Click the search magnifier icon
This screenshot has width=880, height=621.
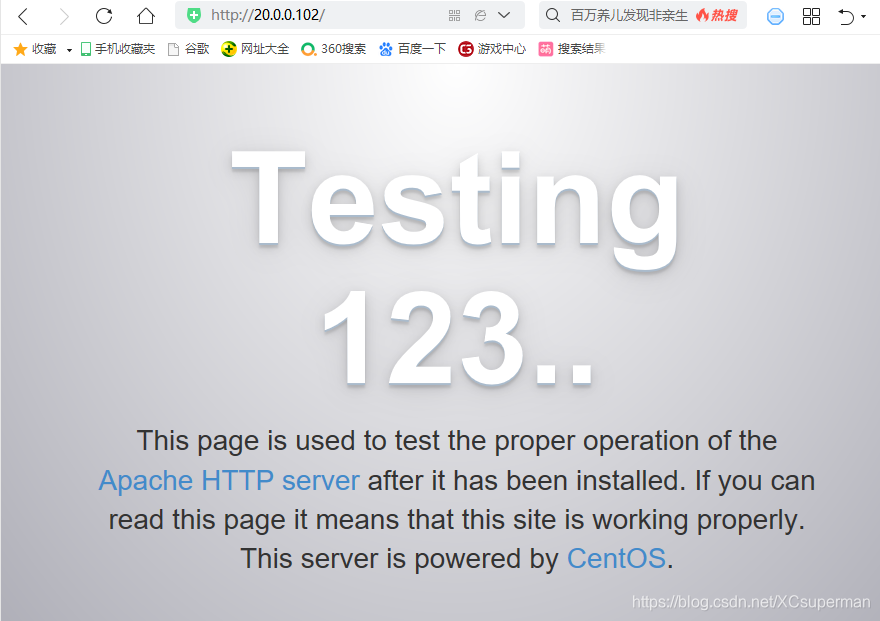click(x=553, y=15)
